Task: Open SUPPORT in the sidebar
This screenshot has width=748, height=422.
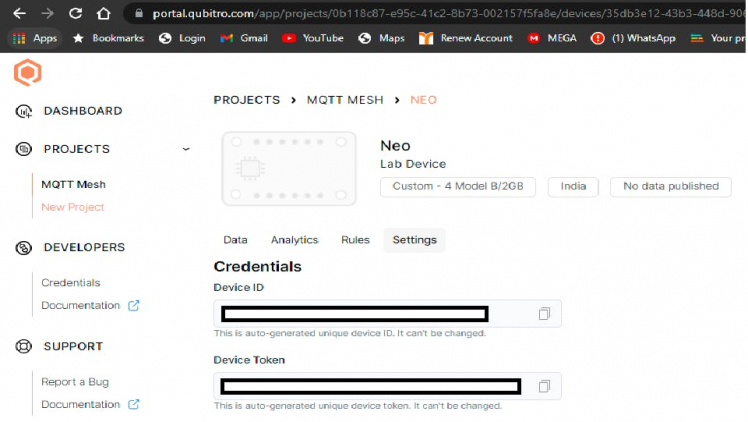Action: [73, 347]
